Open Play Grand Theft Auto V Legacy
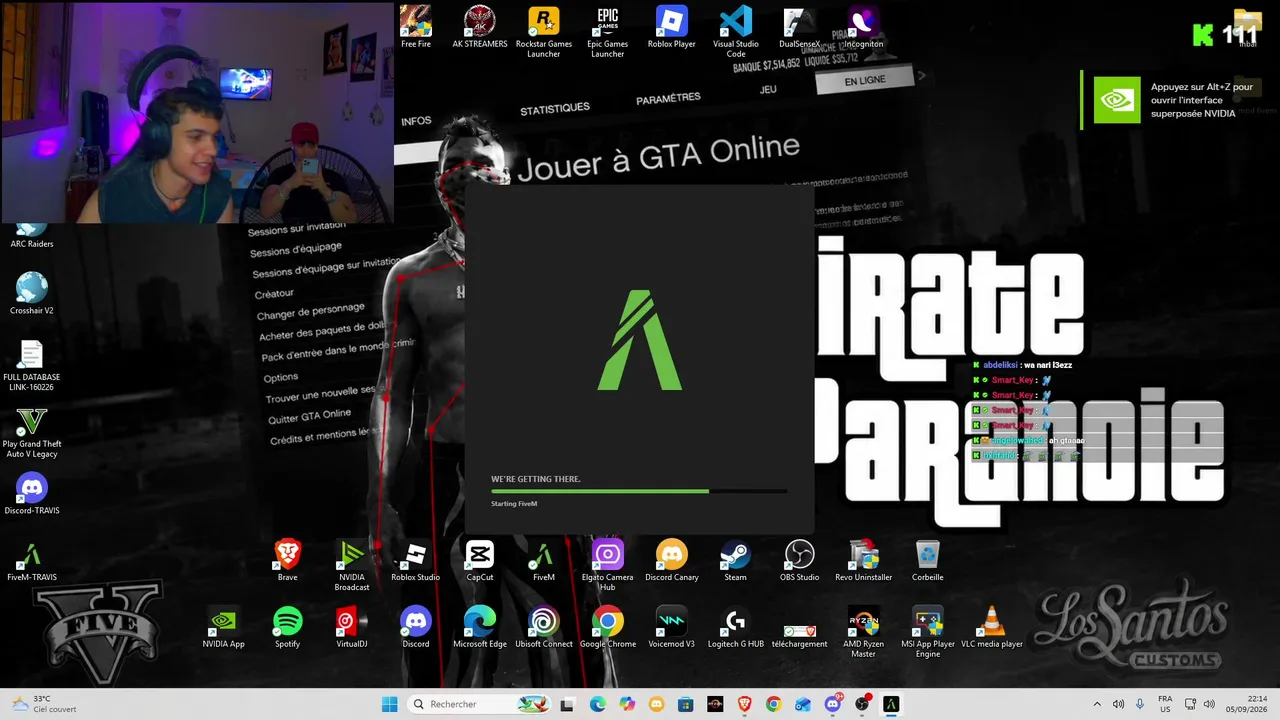The height and width of the screenshot is (720, 1280). click(x=32, y=432)
